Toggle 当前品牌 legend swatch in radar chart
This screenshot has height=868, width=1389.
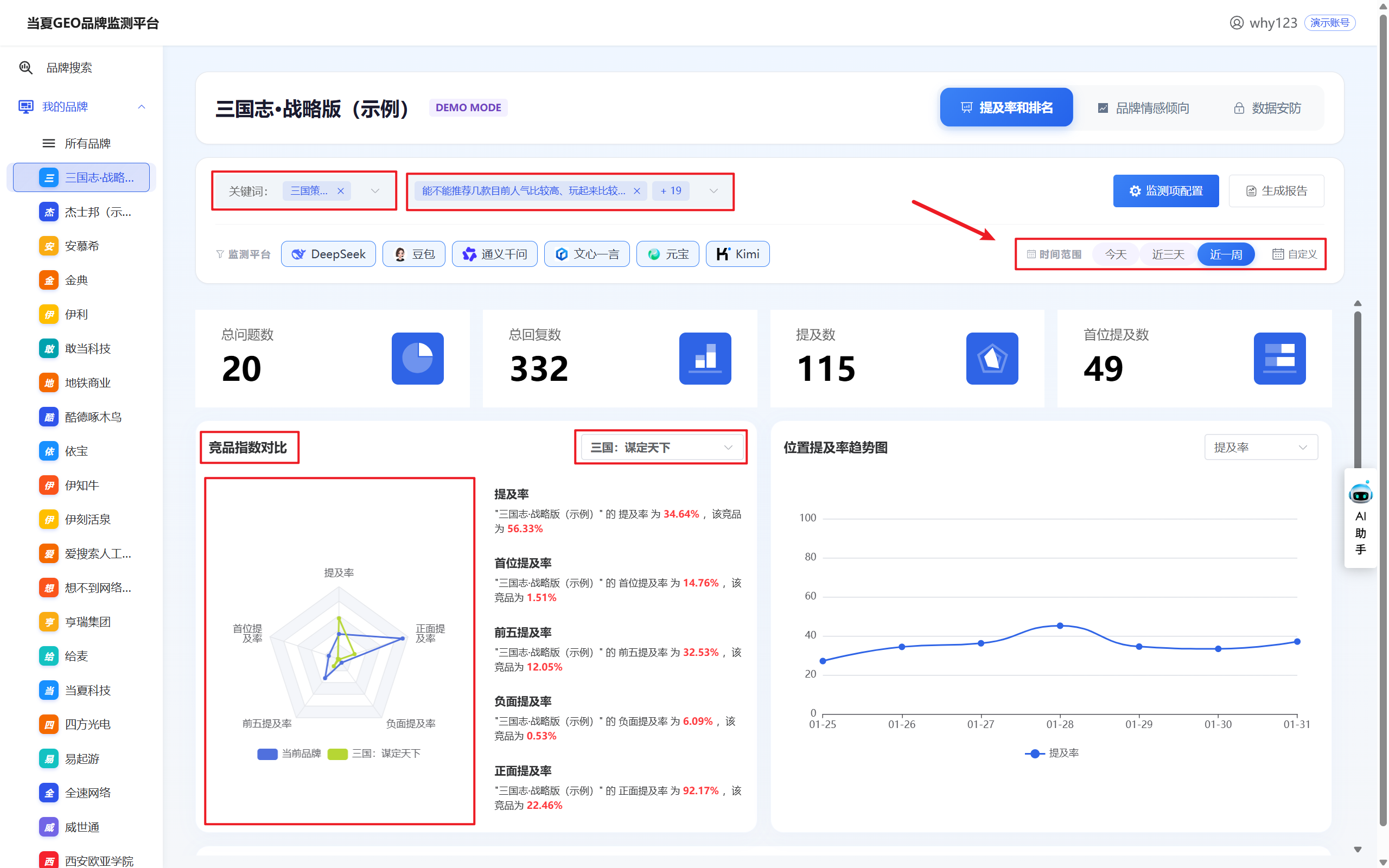267,754
